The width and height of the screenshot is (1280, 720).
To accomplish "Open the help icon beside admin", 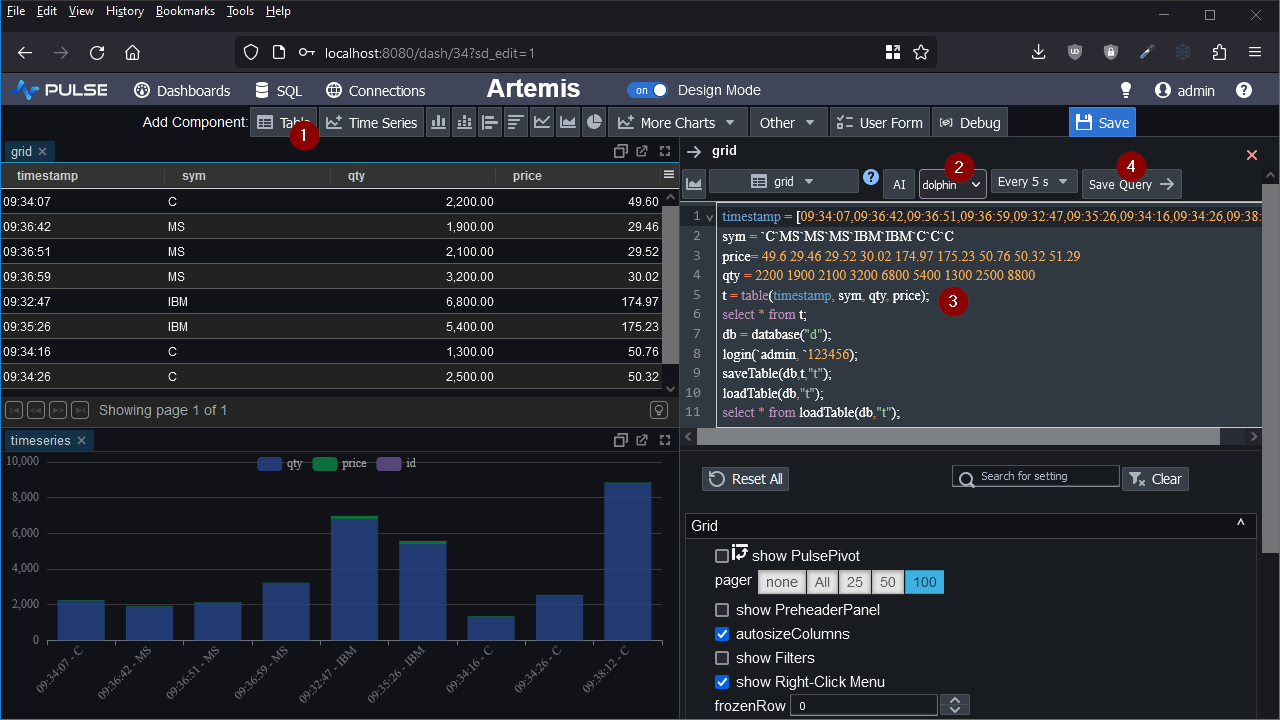I will point(1244,90).
